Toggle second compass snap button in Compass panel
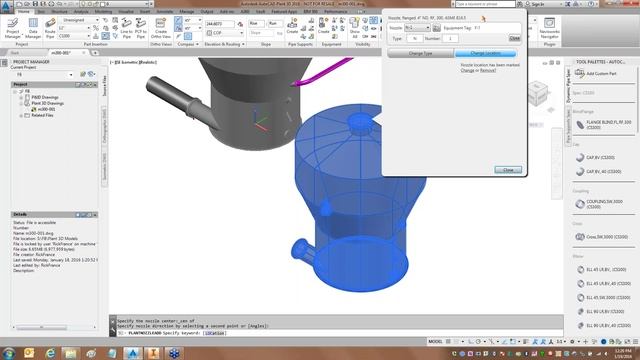This screenshot has width=640, height=360. tap(178, 28)
